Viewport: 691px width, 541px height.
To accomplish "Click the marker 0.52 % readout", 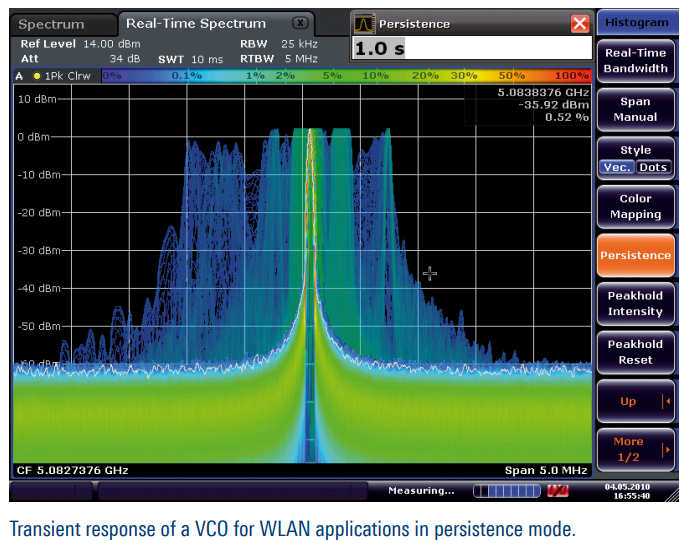I will coord(567,117).
